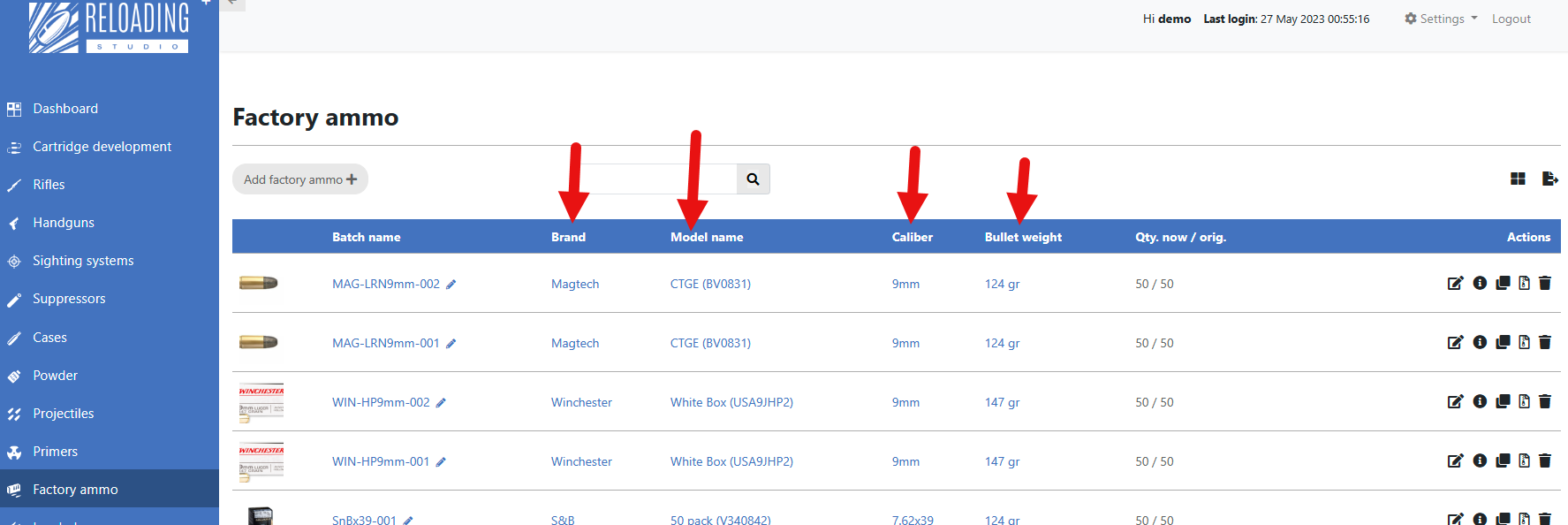The height and width of the screenshot is (525, 1568).
Task: Duplicate the WIN-HP9mm-002 batch
Action: [x=1503, y=402]
